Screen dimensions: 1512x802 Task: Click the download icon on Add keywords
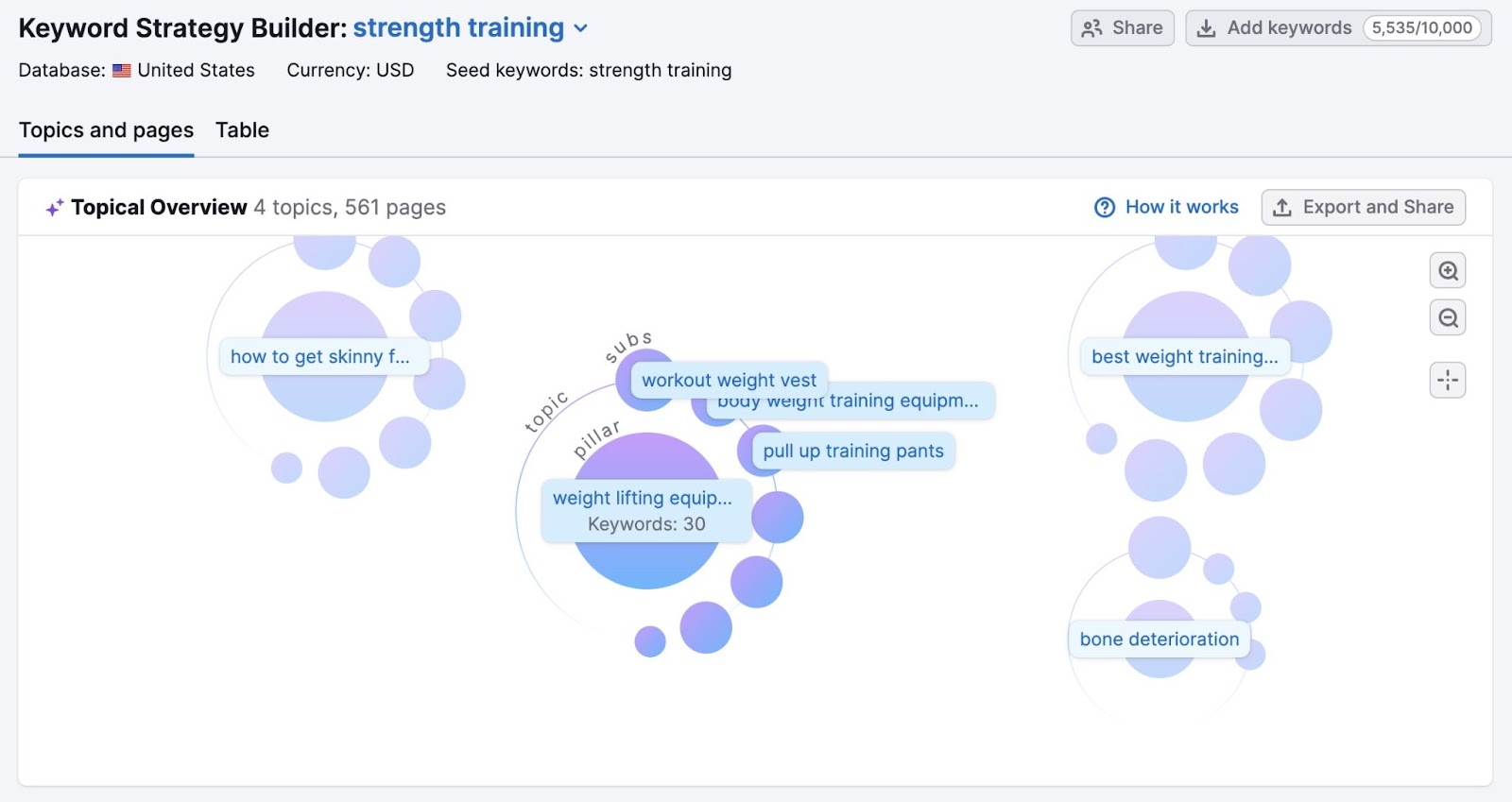(1206, 27)
